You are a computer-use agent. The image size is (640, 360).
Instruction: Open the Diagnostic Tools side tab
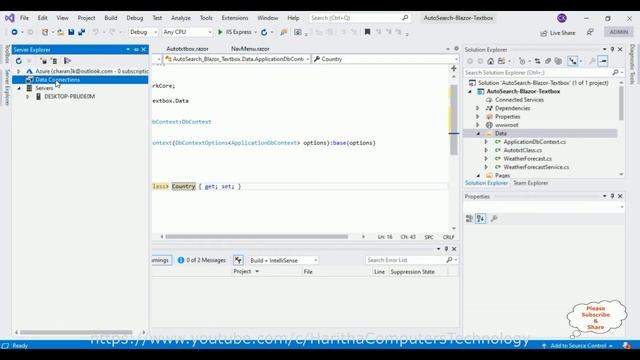coord(632,64)
